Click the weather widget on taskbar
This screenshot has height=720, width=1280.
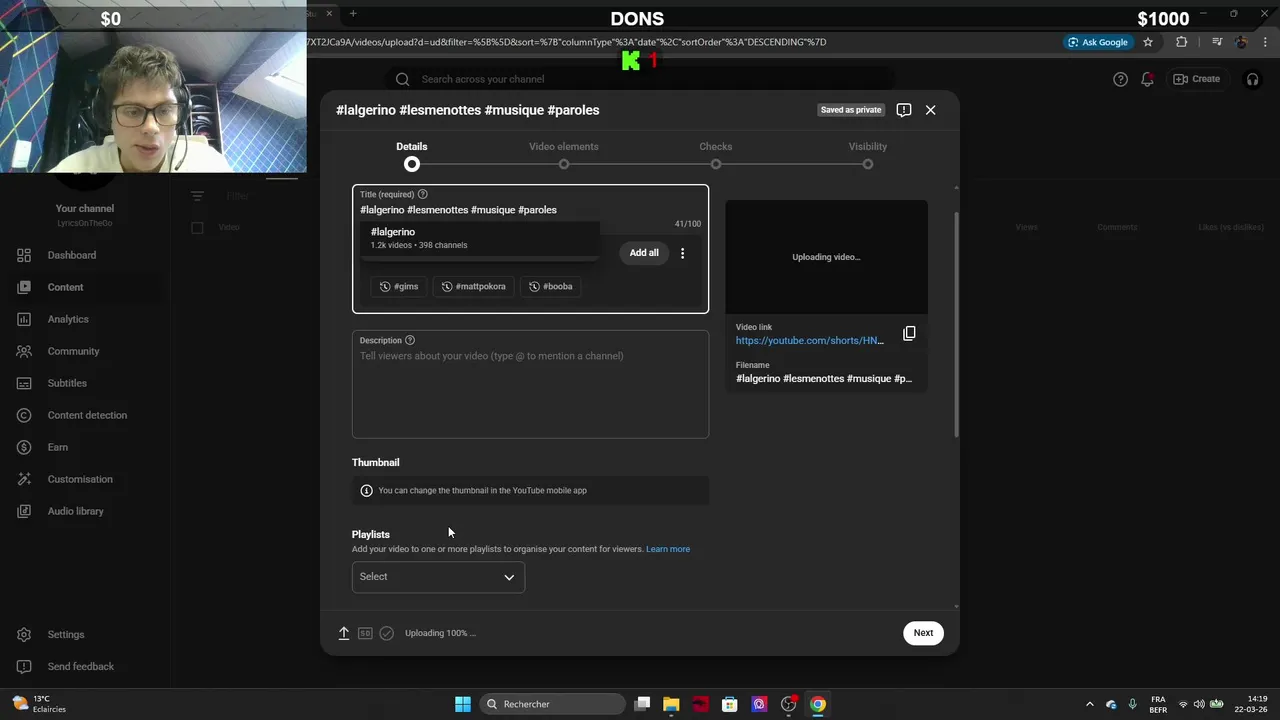point(38,704)
